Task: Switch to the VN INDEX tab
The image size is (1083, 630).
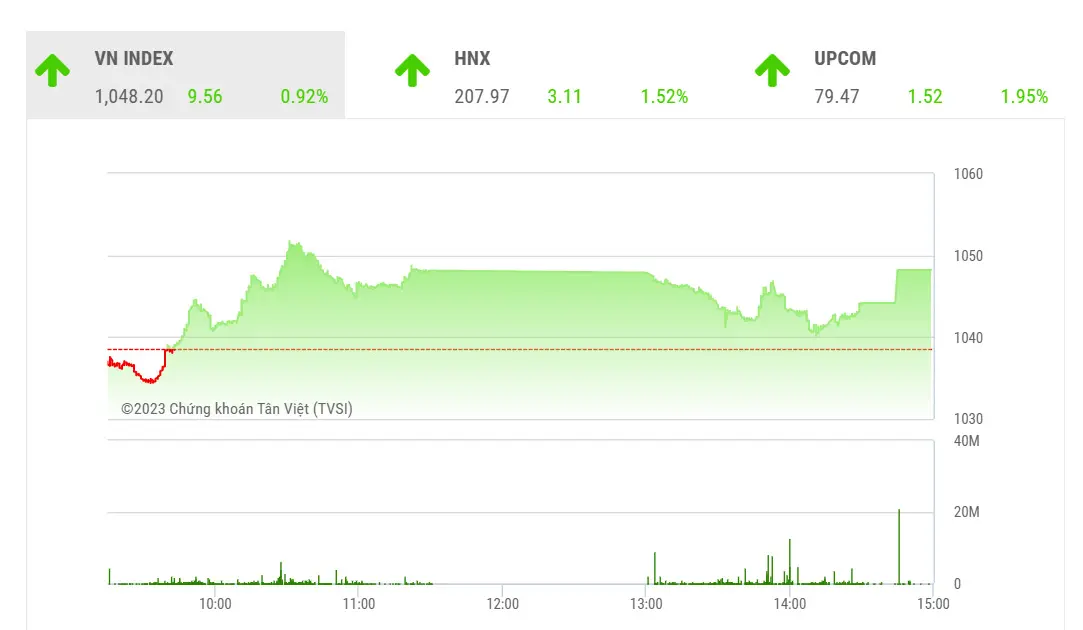Action: click(133, 59)
